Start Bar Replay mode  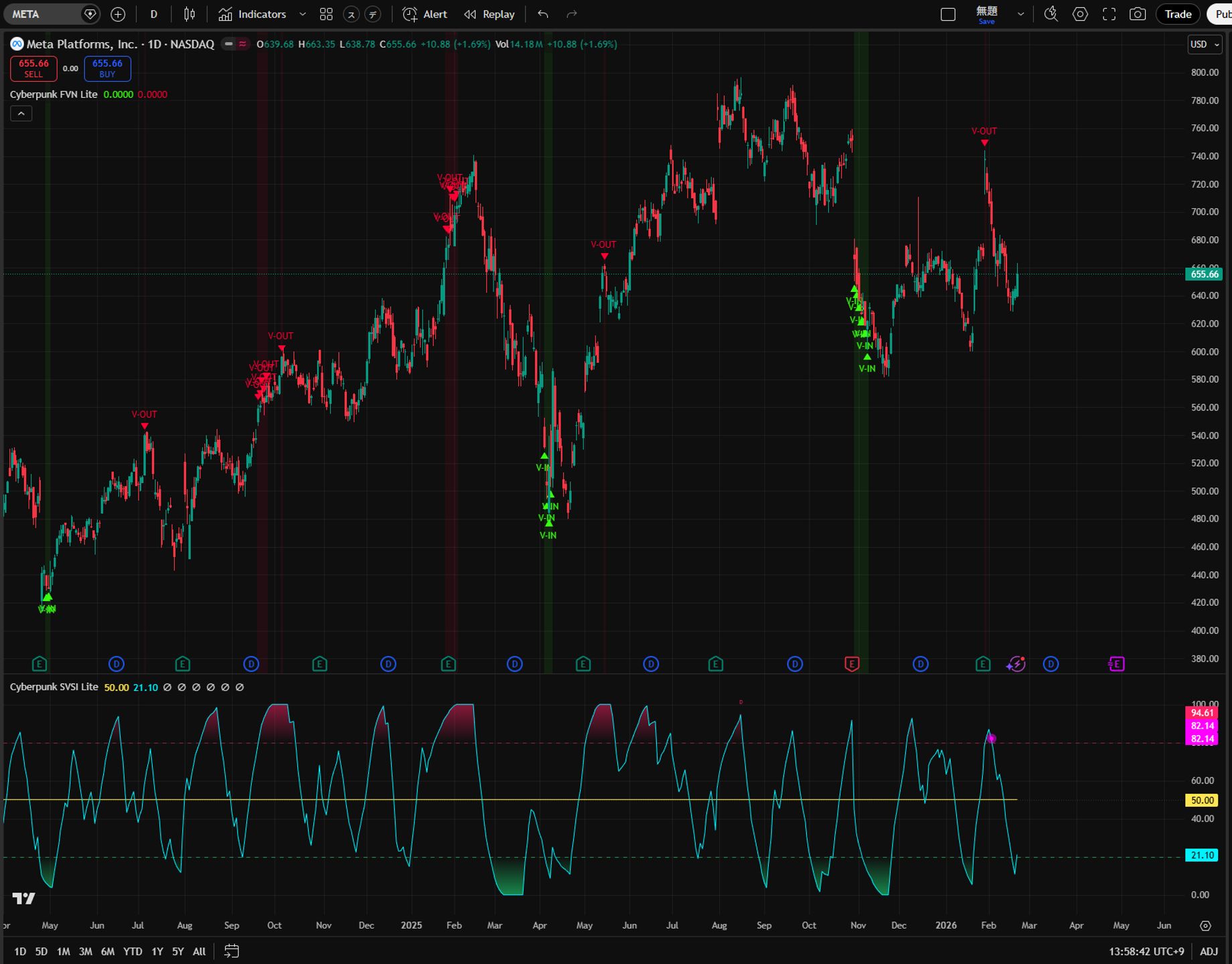pos(489,14)
